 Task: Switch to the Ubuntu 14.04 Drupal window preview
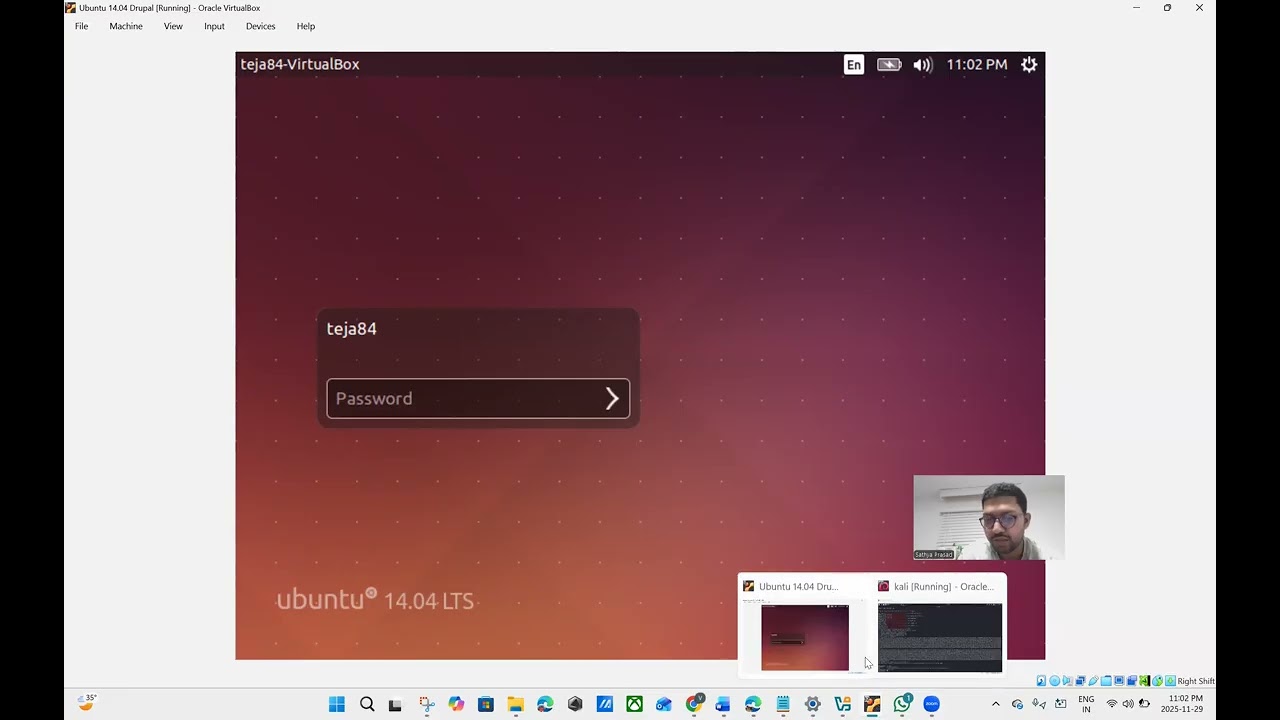click(x=804, y=626)
